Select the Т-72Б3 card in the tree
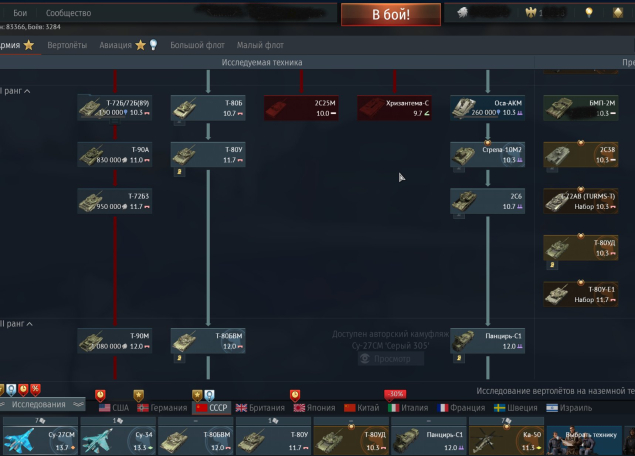635x456 pixels. 115,201
